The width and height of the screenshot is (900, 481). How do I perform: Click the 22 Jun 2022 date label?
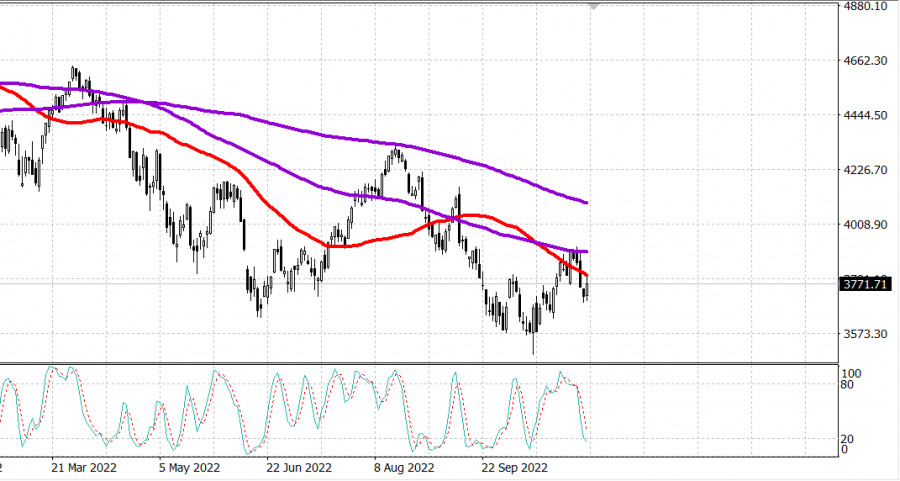click(x=298, y=467)
